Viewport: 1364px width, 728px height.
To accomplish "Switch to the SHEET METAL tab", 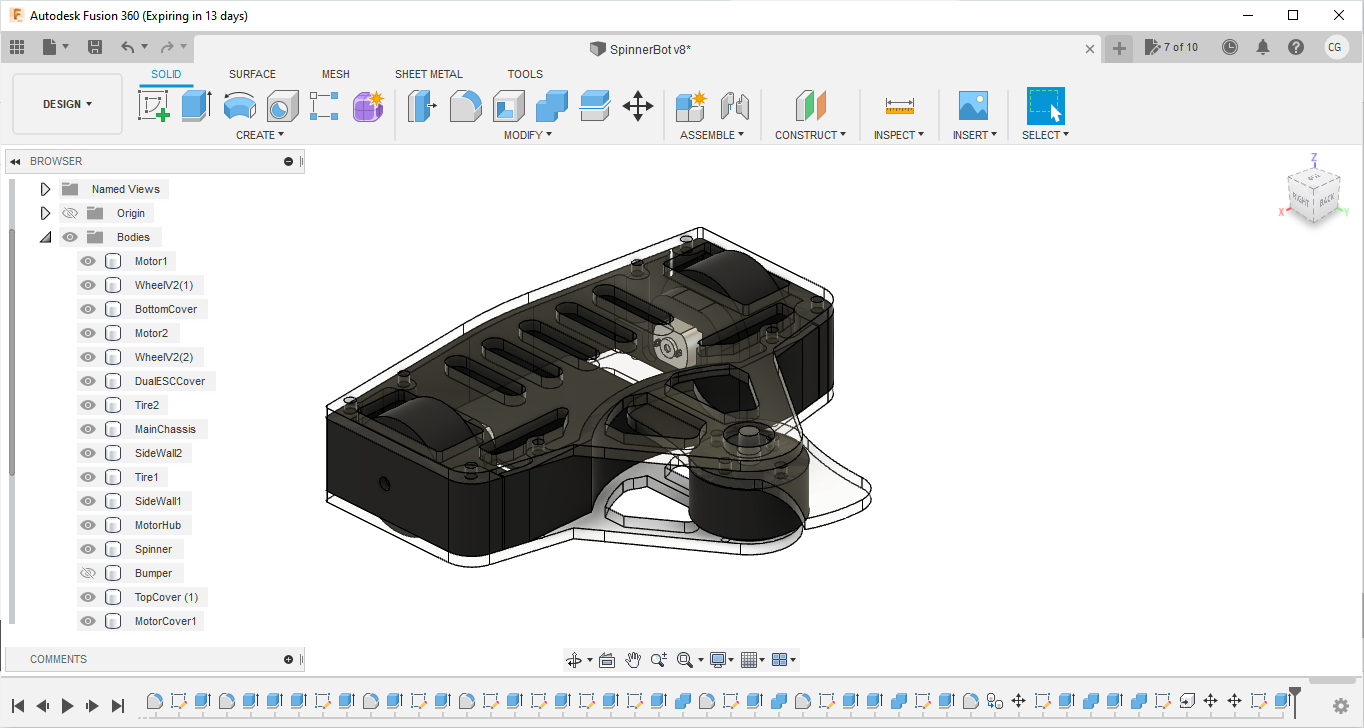I will pyautogui.click(x=429, y=74).
